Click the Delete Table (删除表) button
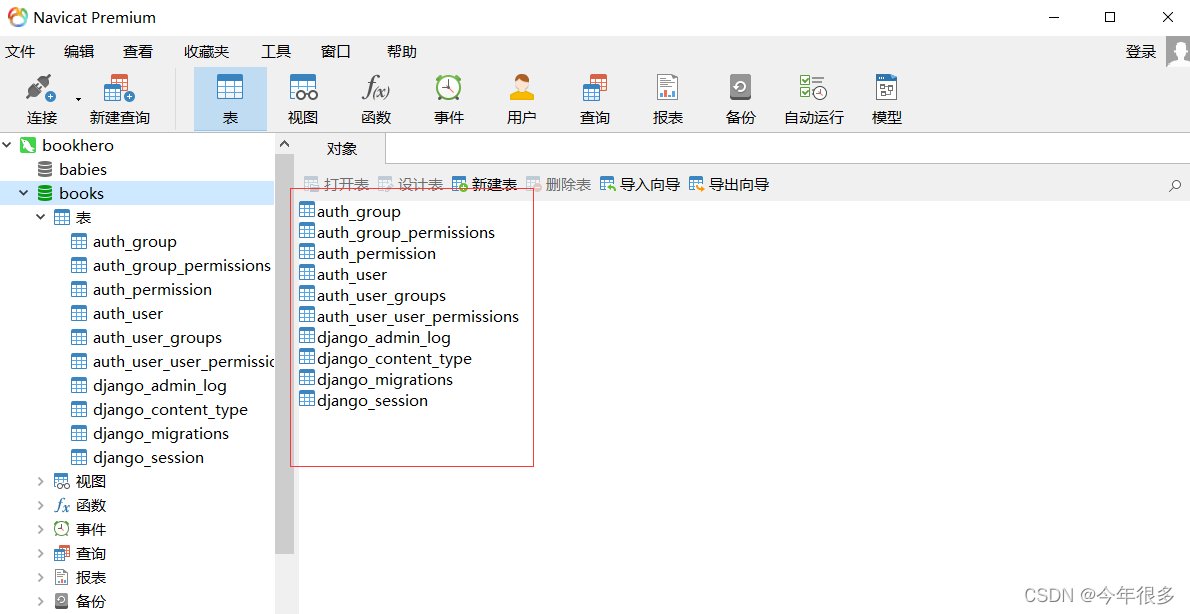Viewport: 1190px width, 614px height. click(x=559, y=184)
